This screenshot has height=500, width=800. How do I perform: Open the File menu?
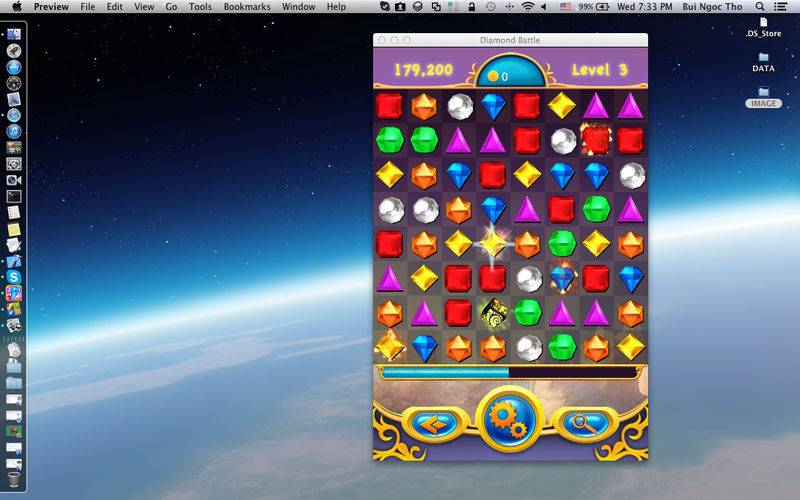click(x=87, y=7)
